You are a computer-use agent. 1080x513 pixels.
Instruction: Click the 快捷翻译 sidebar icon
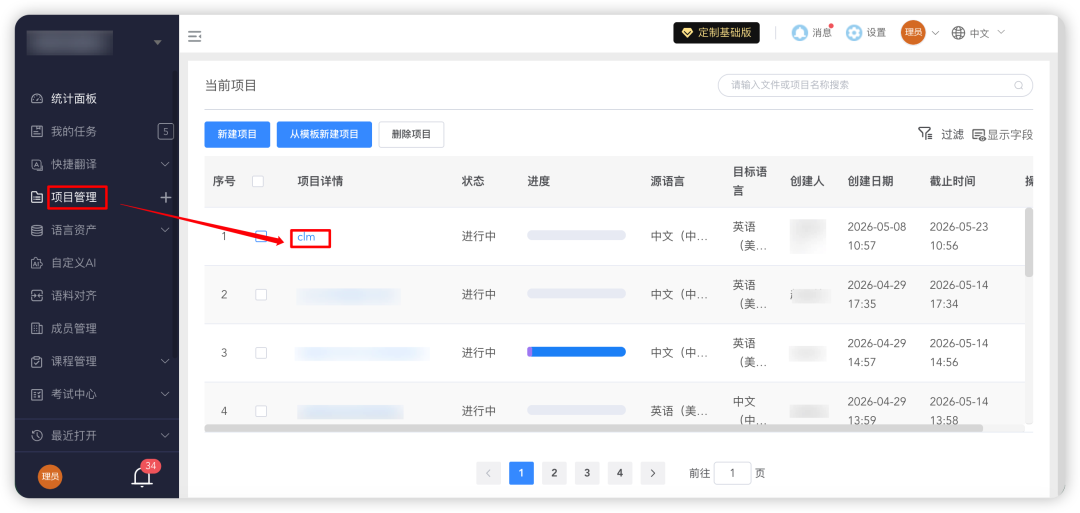pyautogui.click(x=37, y=165)
